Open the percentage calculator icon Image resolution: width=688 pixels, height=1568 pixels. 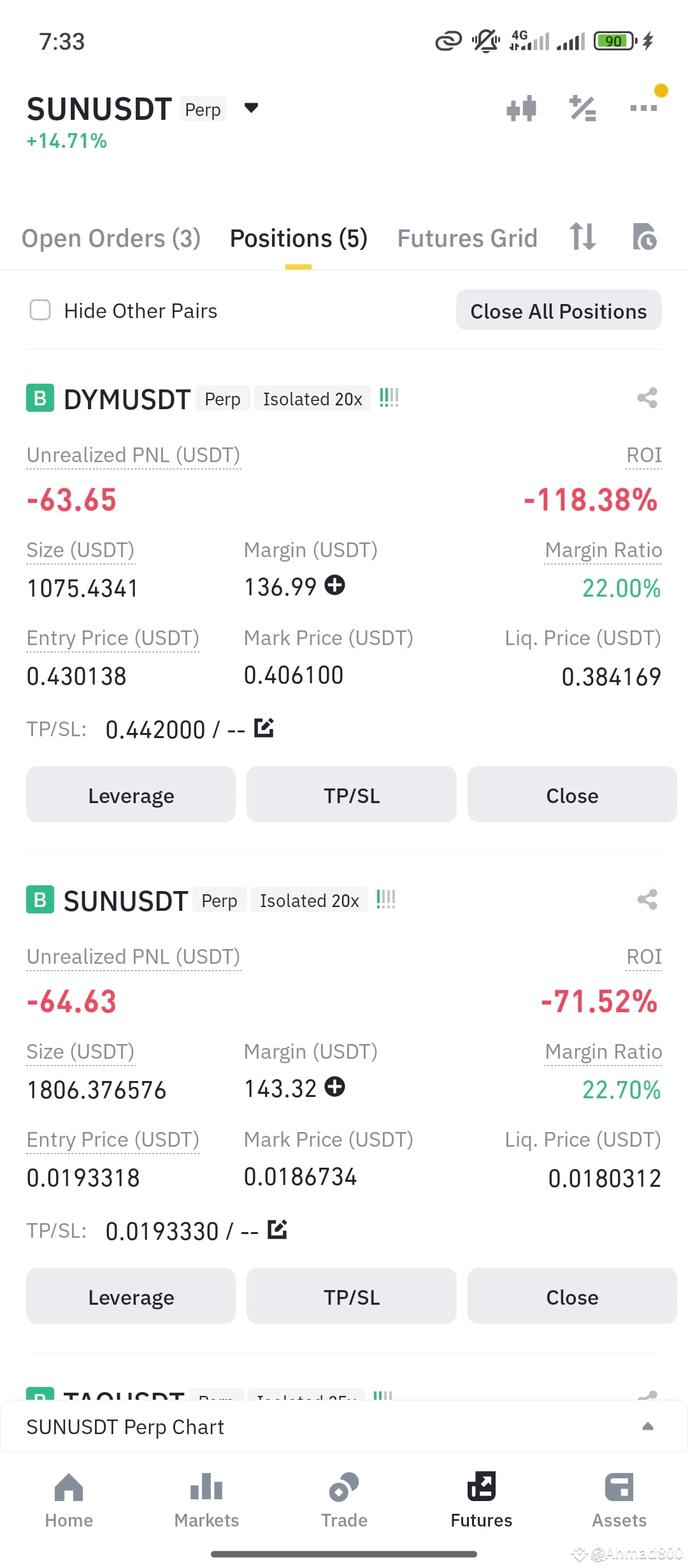coord(583,108)
